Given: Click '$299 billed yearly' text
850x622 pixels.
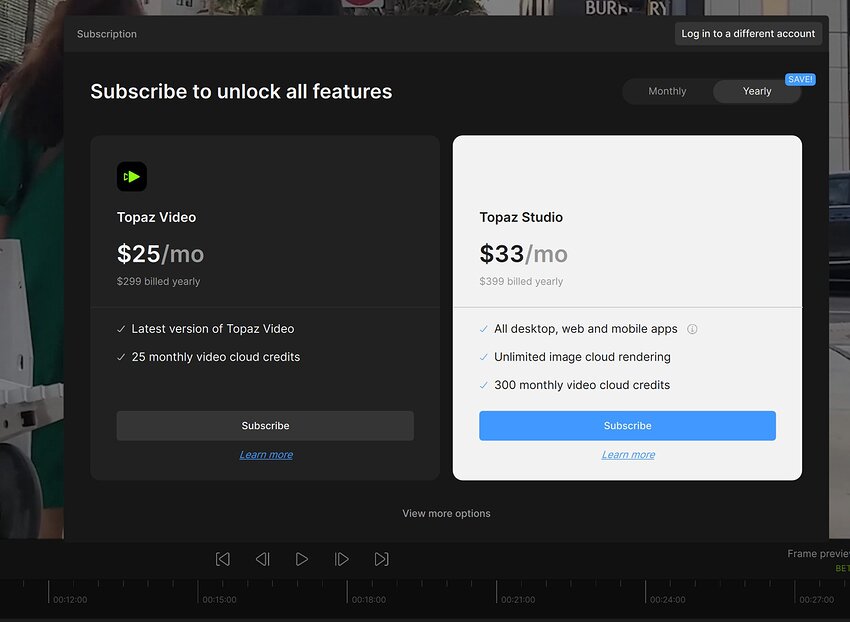Looking at the screenshot, I should click(158, 281).
